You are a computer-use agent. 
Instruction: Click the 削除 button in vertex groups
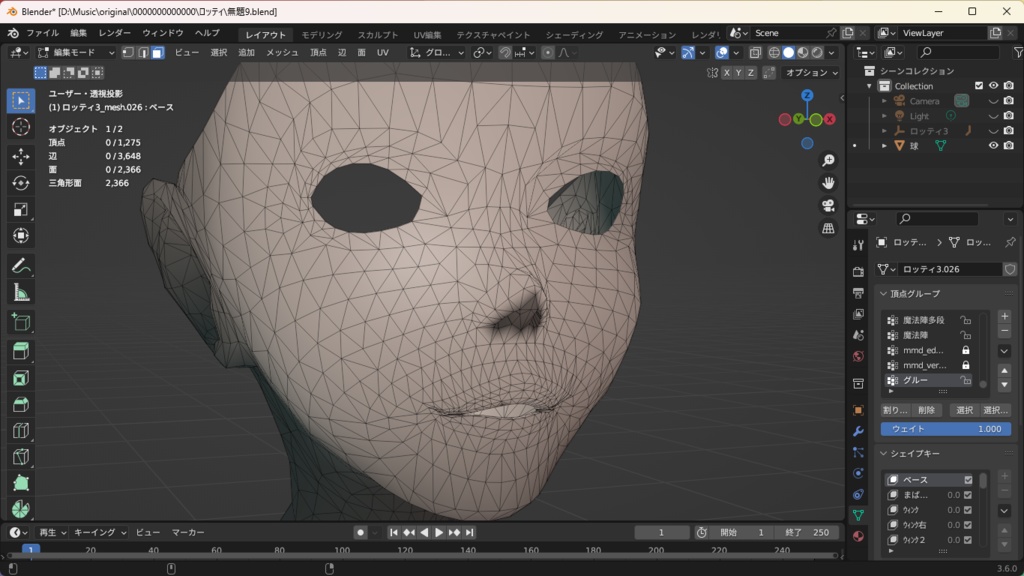coord(927,410)
